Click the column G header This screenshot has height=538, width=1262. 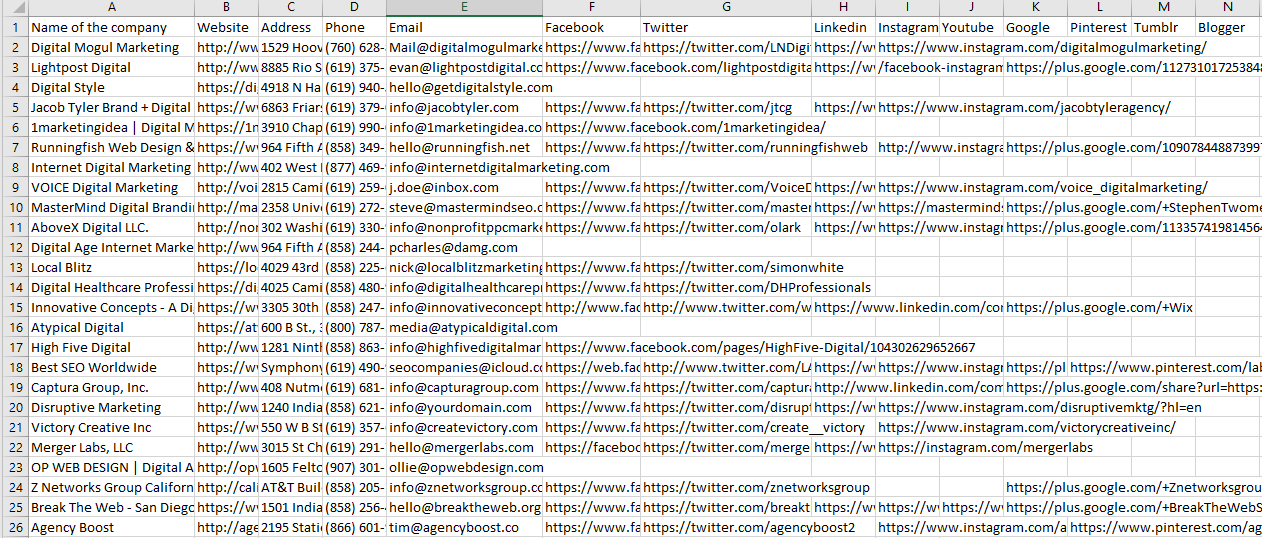click(x=725, y=7)
